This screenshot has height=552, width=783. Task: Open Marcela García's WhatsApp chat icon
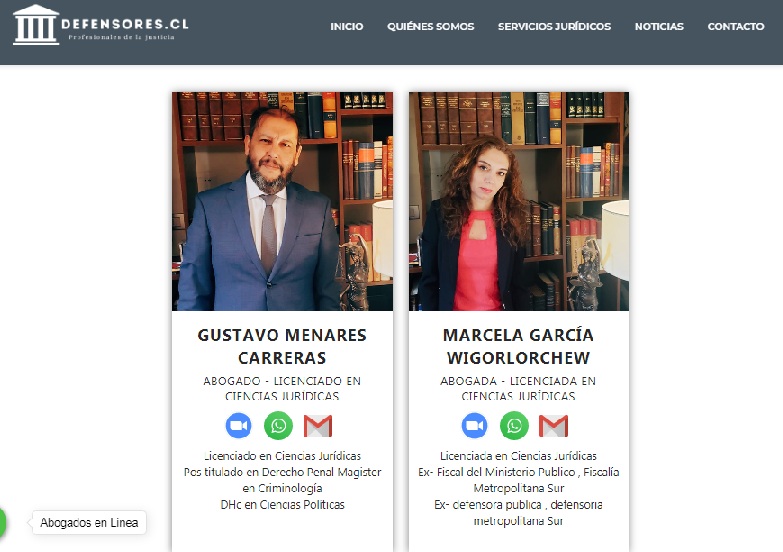514,426
